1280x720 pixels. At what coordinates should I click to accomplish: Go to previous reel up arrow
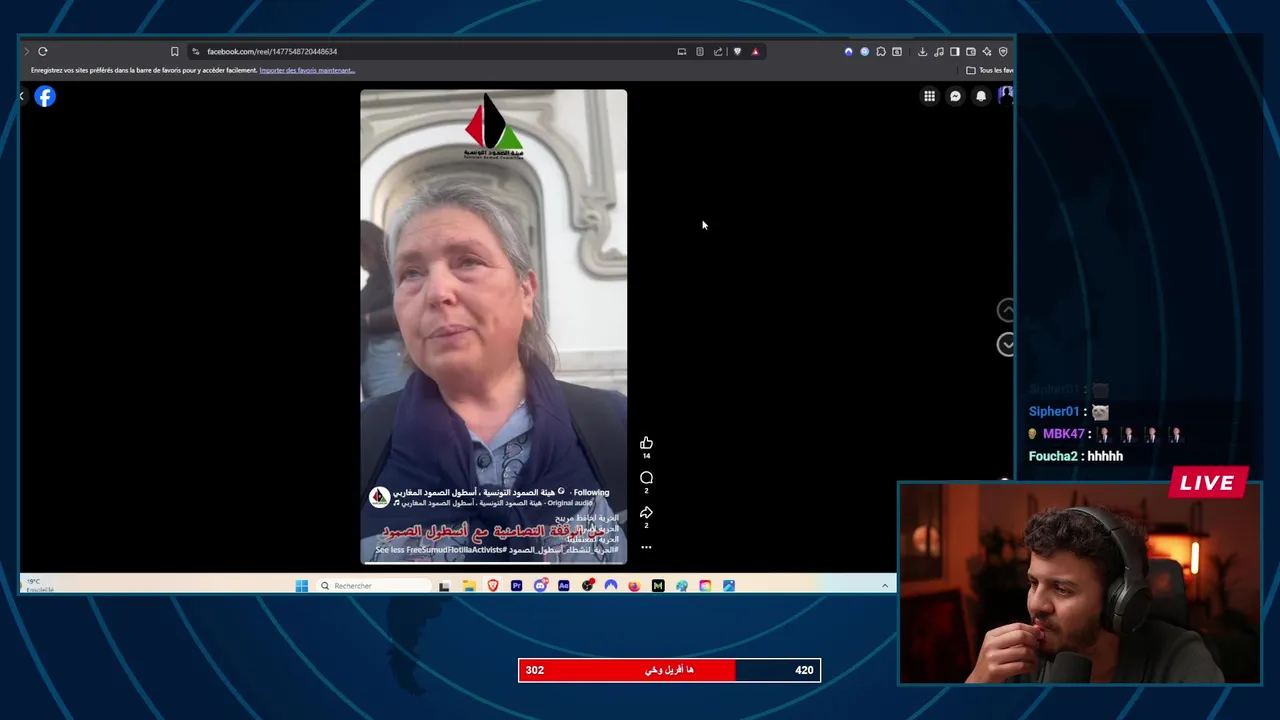coord(1006,310)
